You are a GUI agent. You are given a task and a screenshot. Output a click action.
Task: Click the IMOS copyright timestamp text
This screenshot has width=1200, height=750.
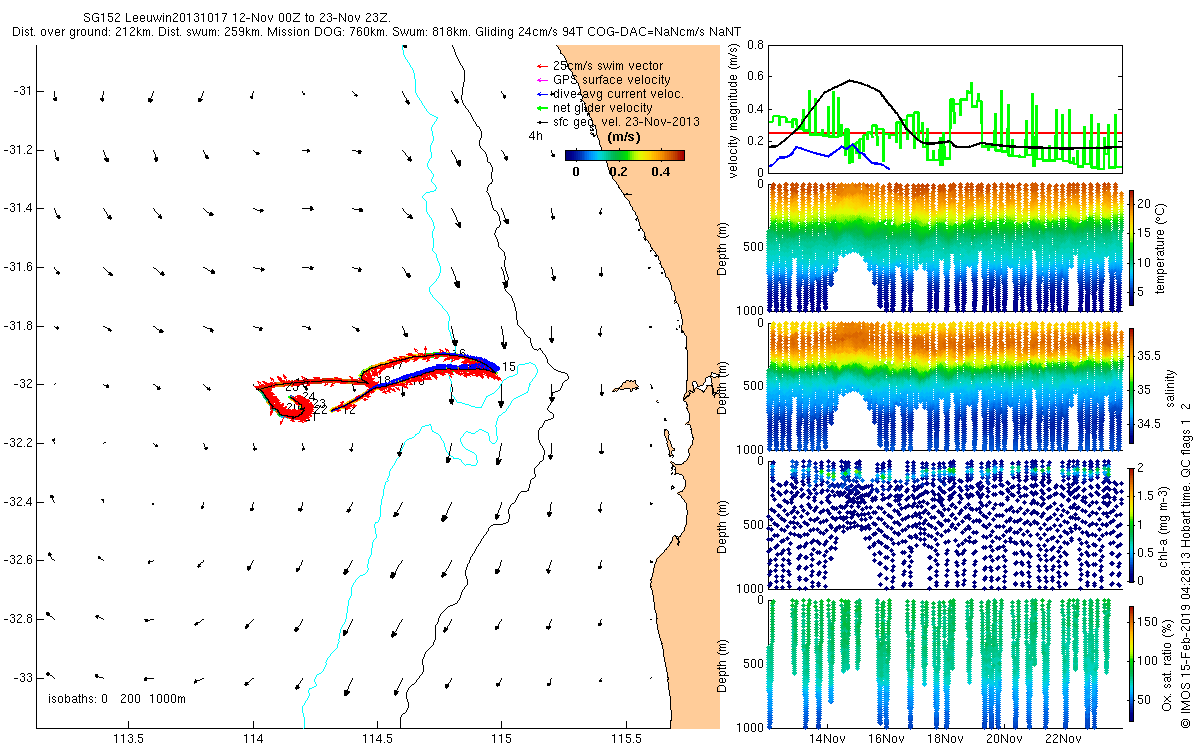[x=1186, y=563]
